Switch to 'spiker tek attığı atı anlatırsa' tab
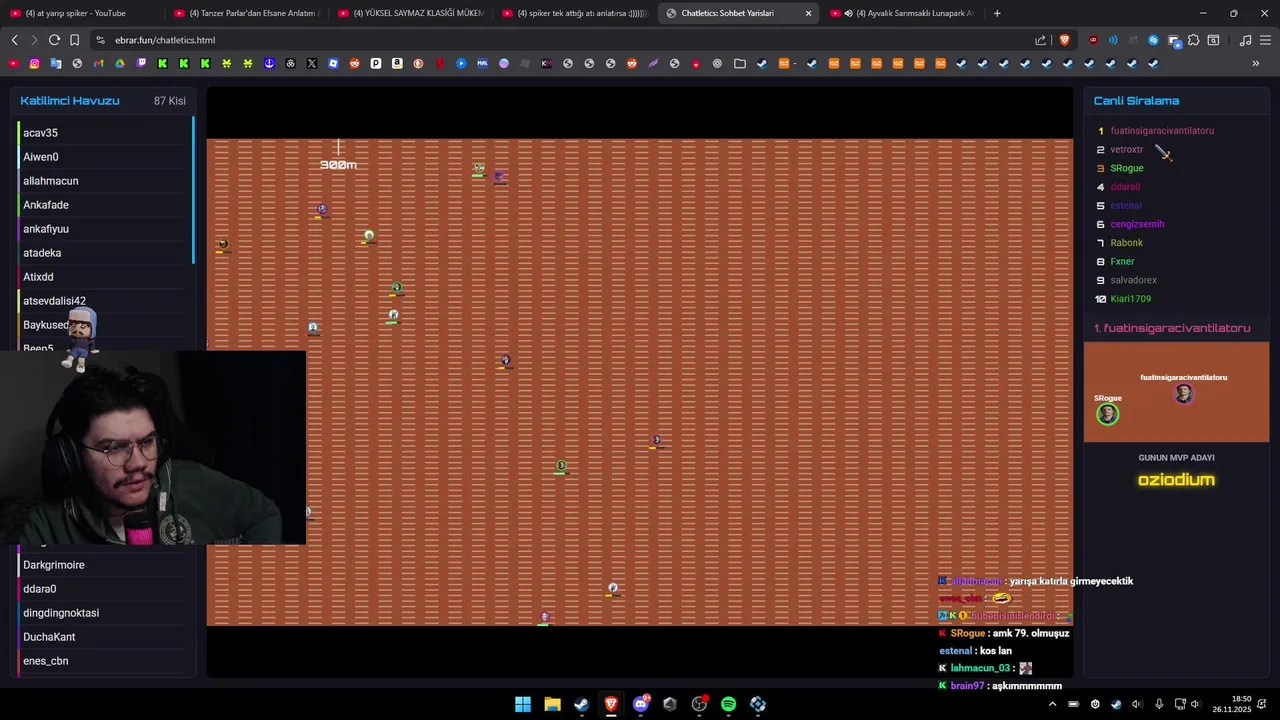The image size is (1280, 720). (x=575, y=13)
